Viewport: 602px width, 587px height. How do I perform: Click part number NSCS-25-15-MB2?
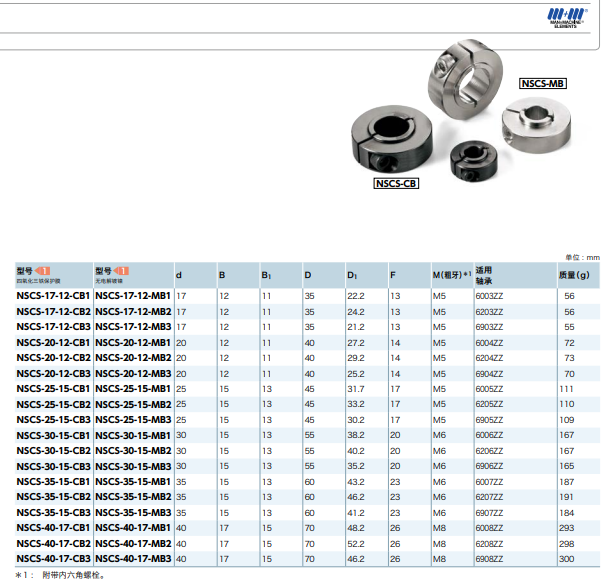click(x=133, y=404)
